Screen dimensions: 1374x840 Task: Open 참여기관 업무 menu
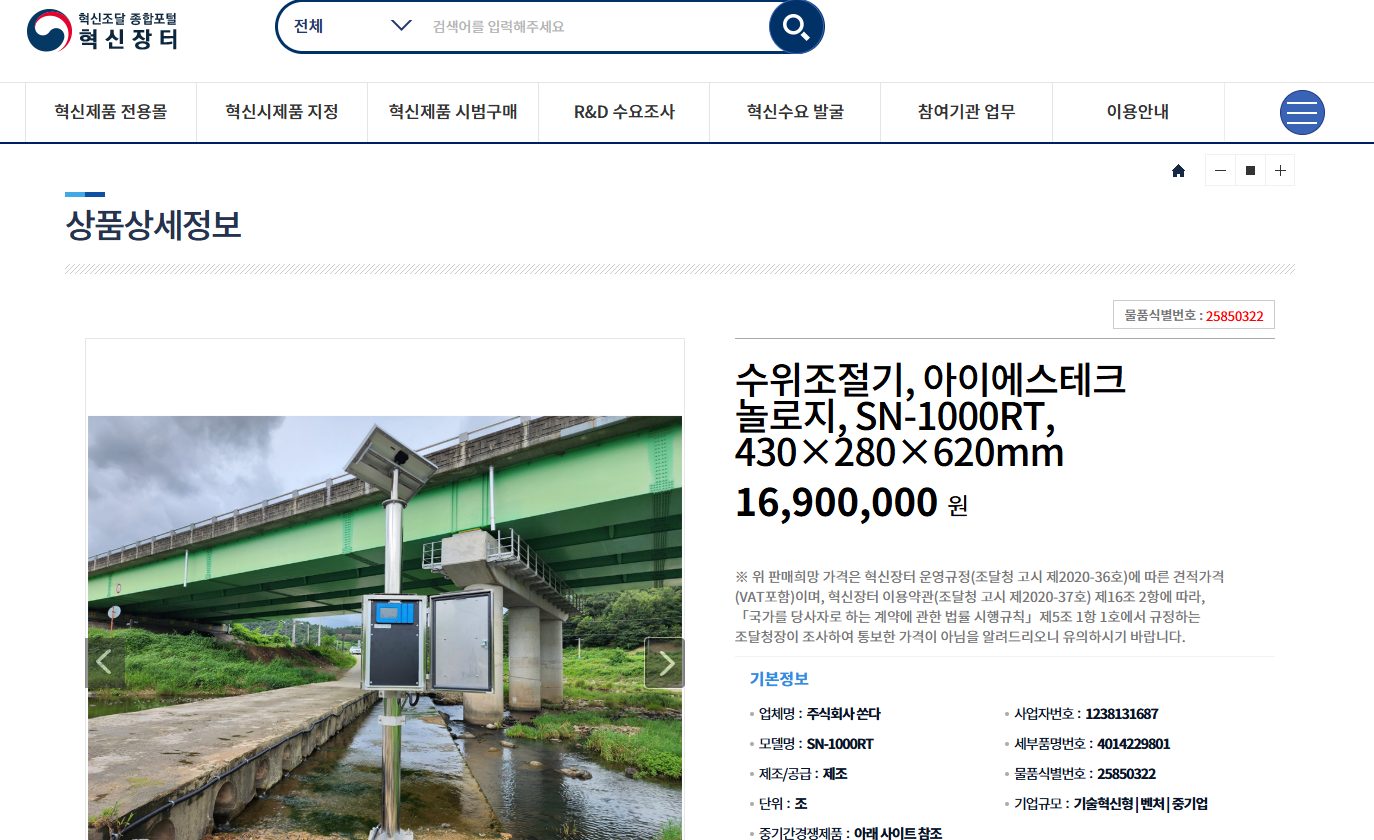click(966, 112)
